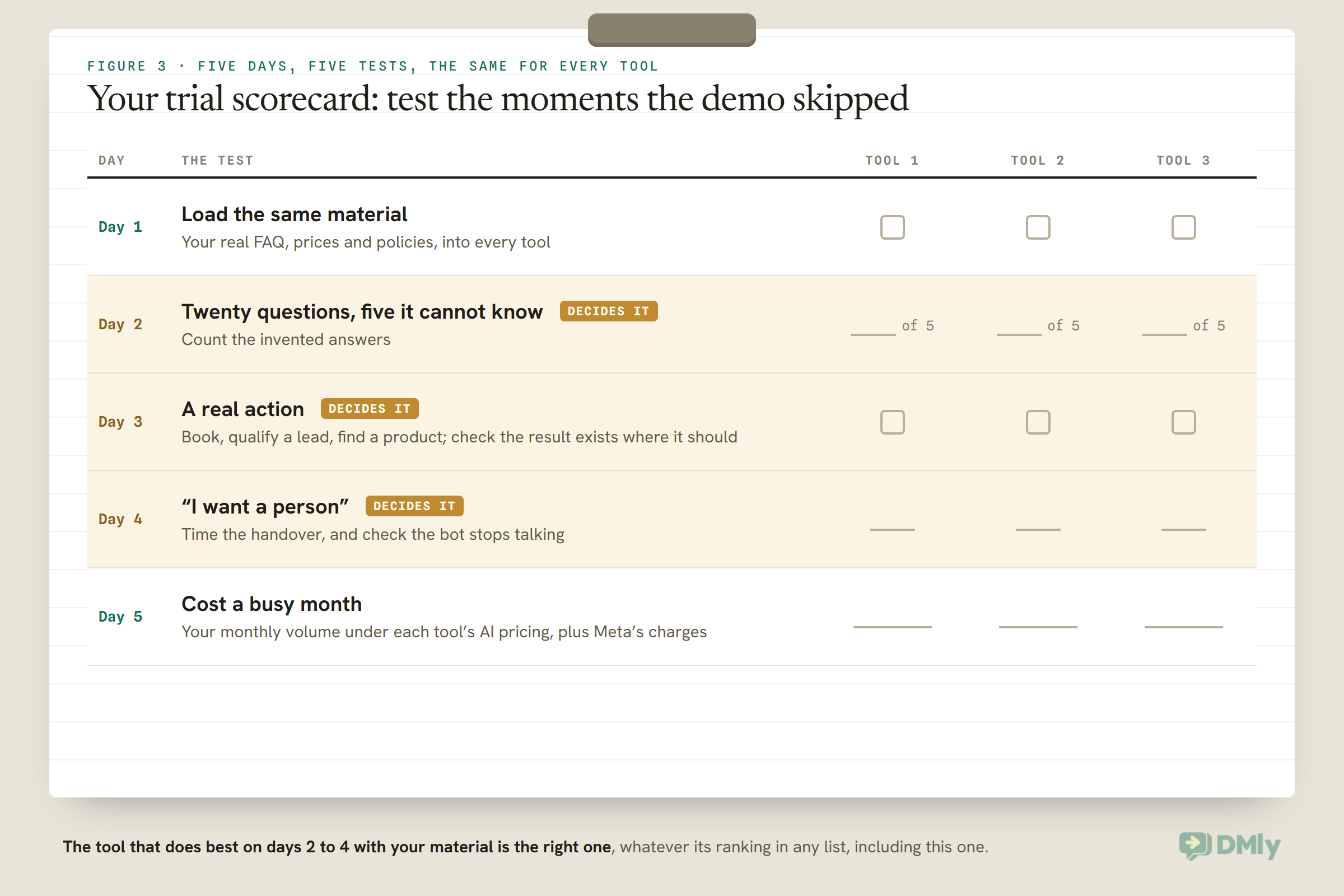Click the Day 5 row label
The width and height of the screenshot is (1344, 896).
[x=120, y=617]
